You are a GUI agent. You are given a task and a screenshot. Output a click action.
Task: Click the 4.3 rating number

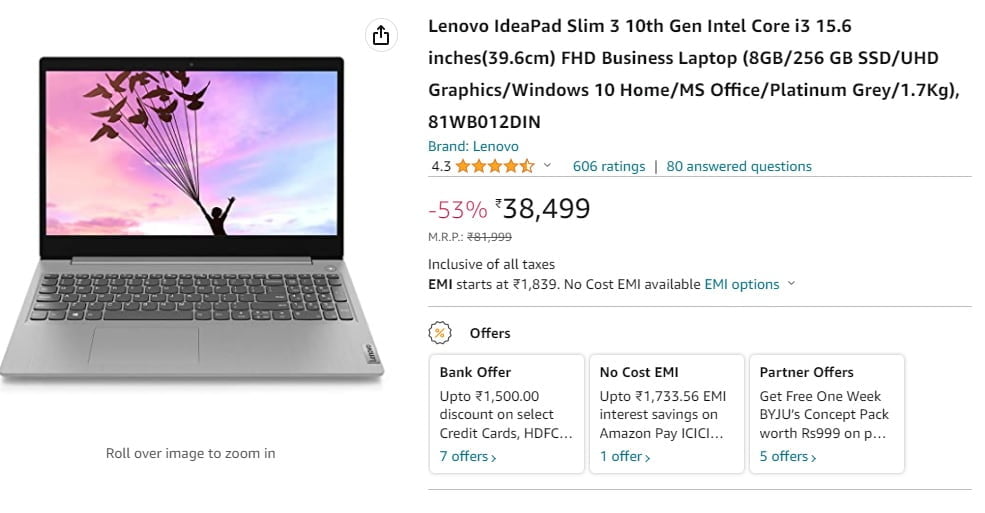pos(441,166)
